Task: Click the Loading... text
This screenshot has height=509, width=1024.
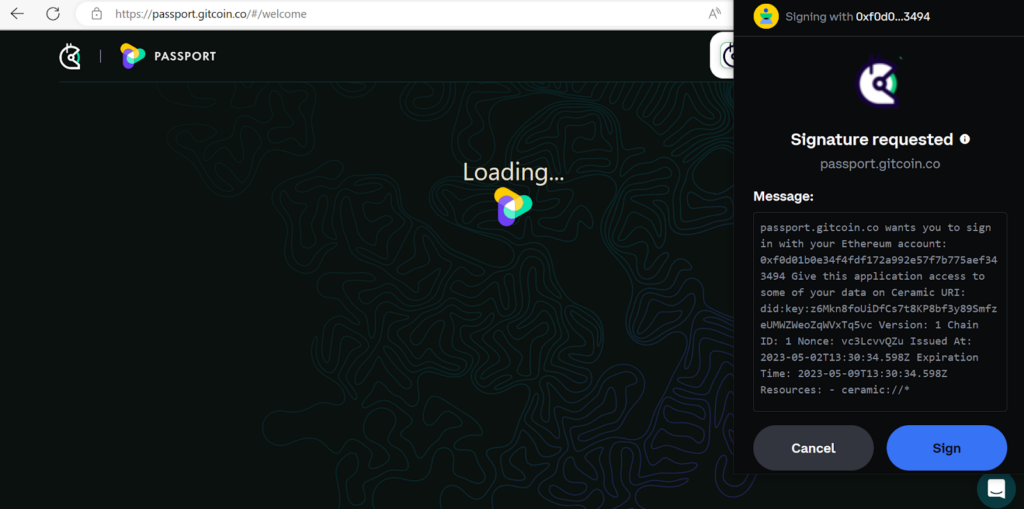Action: 513,172
